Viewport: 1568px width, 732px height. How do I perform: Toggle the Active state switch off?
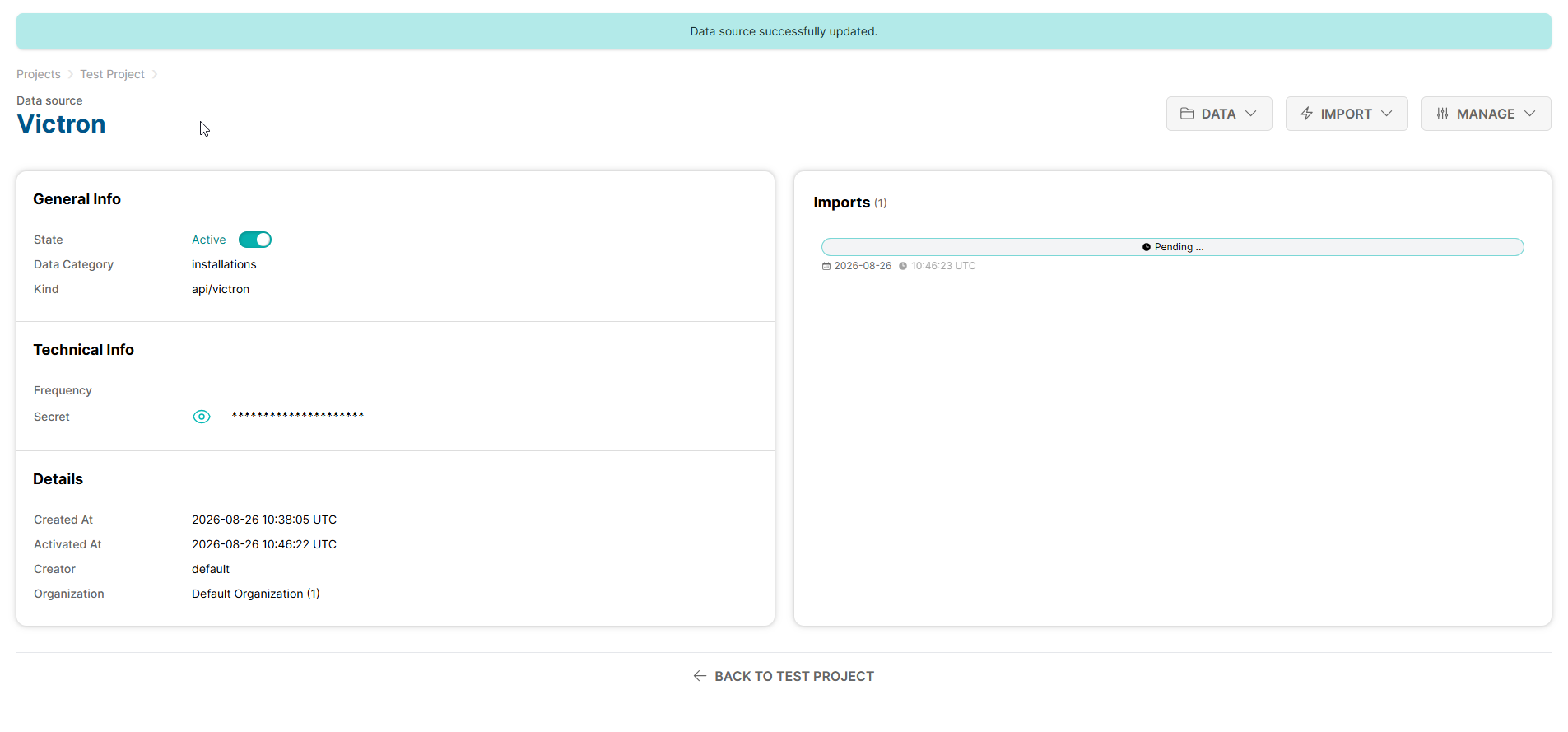pyautogui.click(x=255, y=240)
